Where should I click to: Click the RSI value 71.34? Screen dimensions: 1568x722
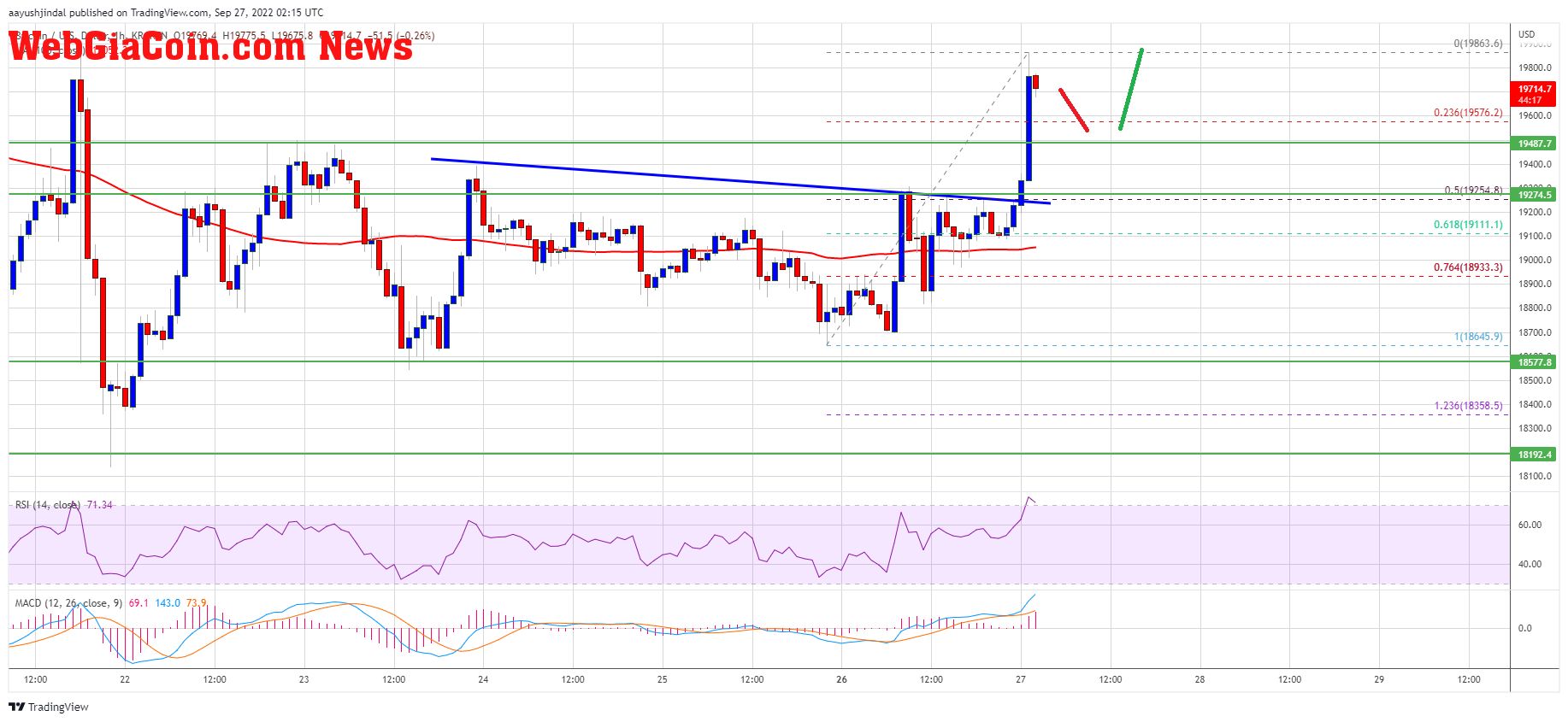[x=99, y=505]
